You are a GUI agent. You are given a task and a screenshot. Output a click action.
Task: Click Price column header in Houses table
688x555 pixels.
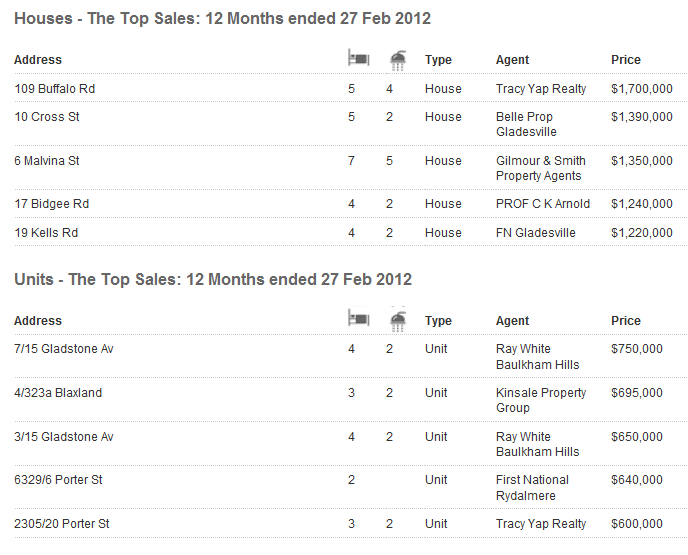[626, 60]
